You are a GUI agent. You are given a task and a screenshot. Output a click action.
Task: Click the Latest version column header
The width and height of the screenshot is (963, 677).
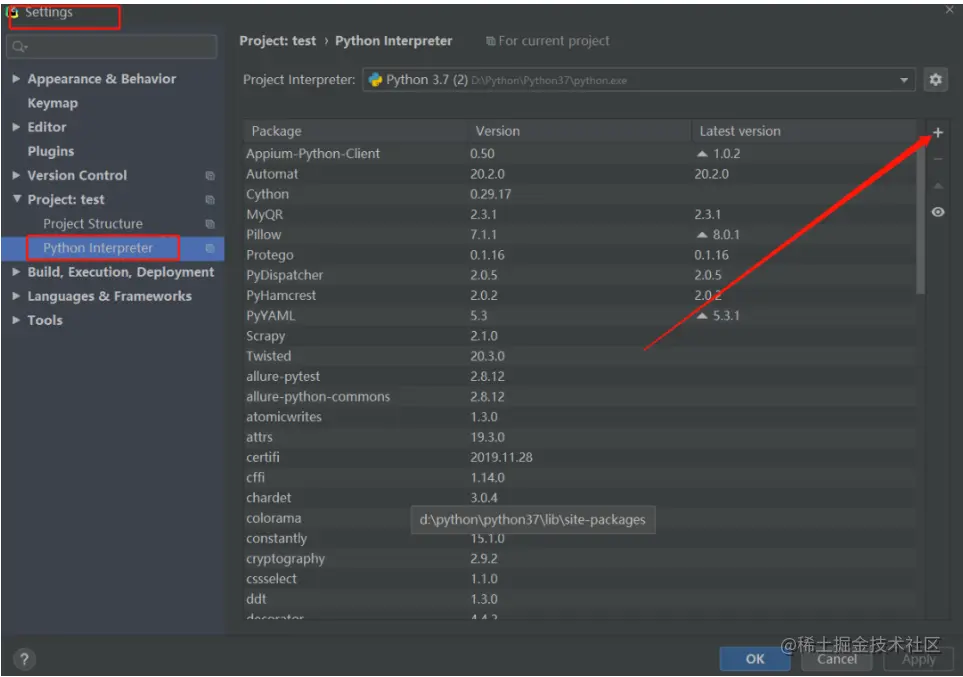(804, 131)
